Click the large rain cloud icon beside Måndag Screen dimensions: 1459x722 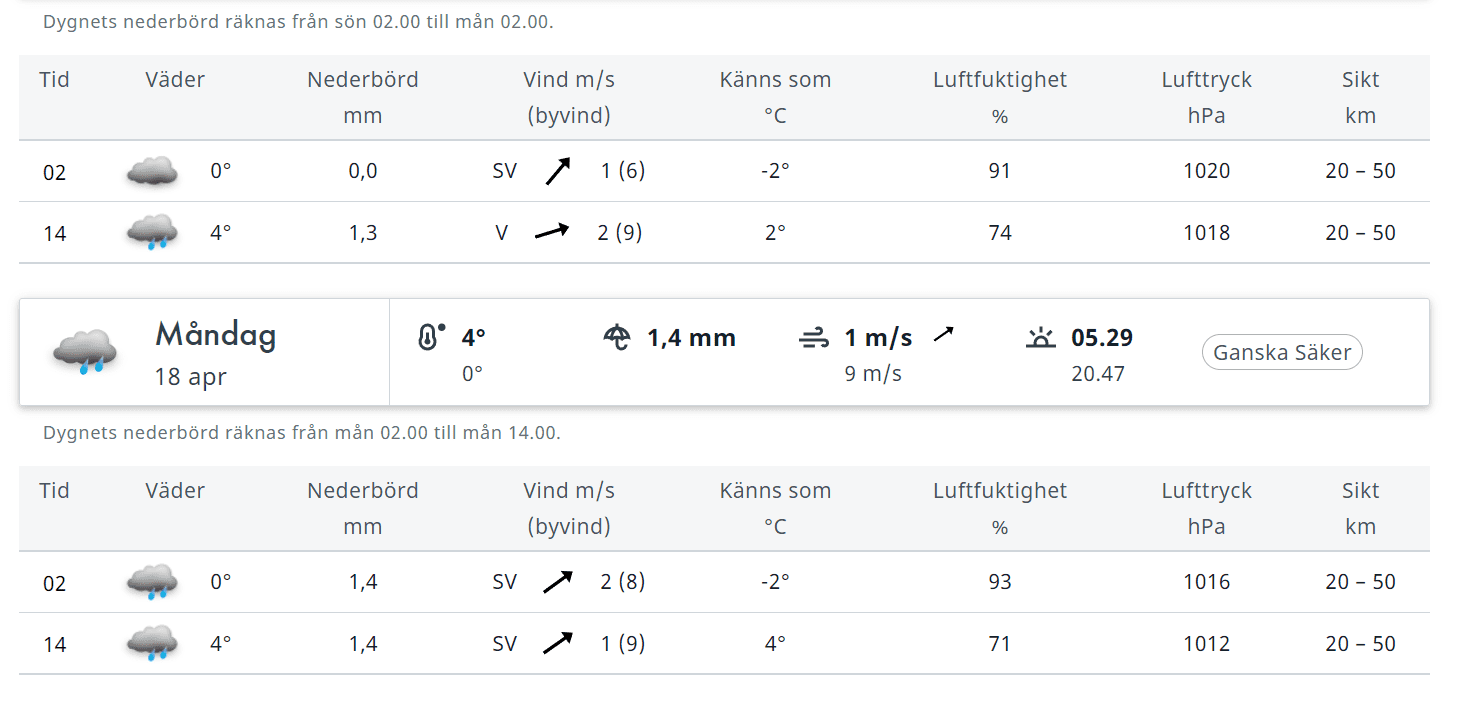(x=85, y=352)
